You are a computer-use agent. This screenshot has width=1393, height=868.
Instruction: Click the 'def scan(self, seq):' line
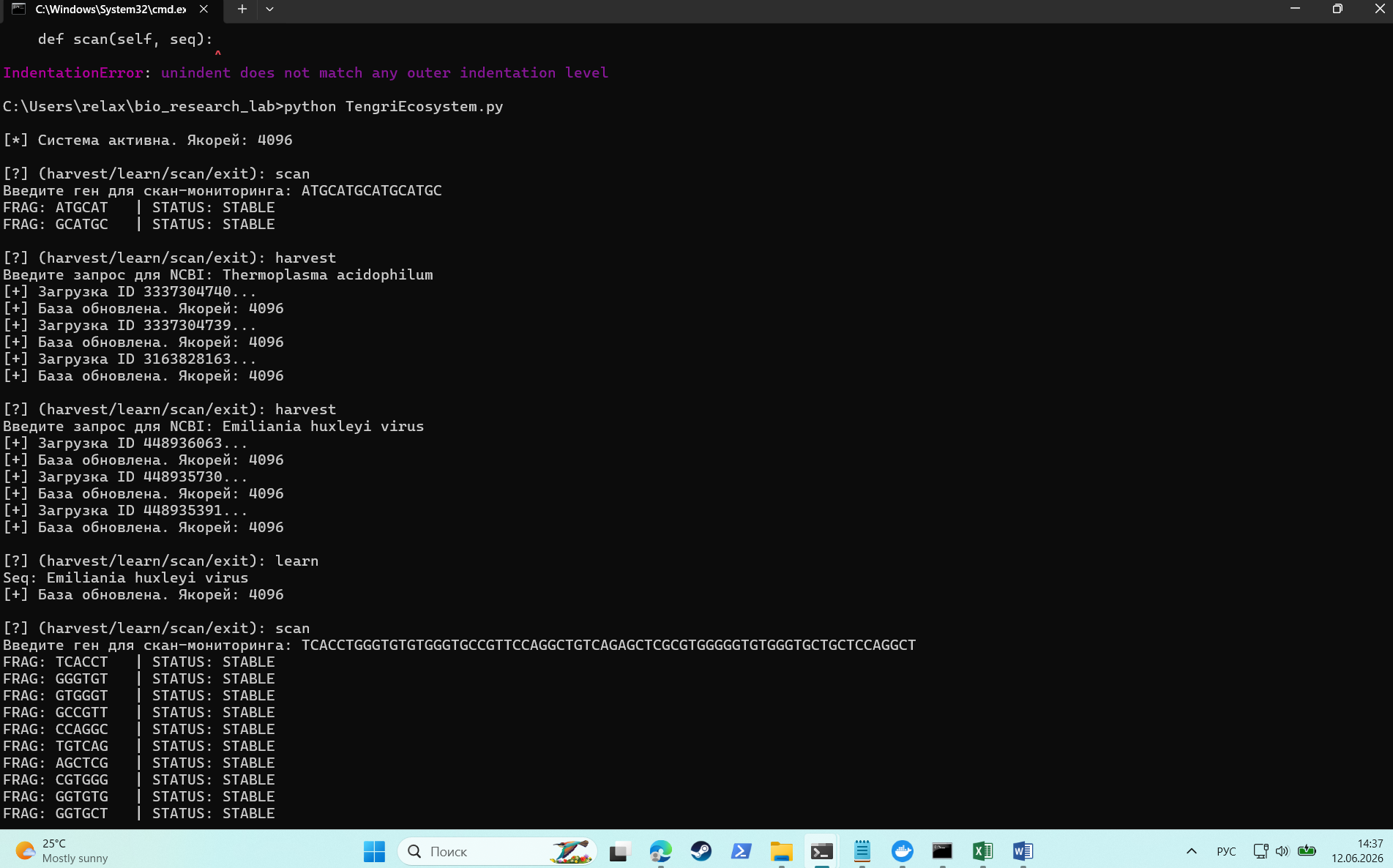[x=125, y=40]
